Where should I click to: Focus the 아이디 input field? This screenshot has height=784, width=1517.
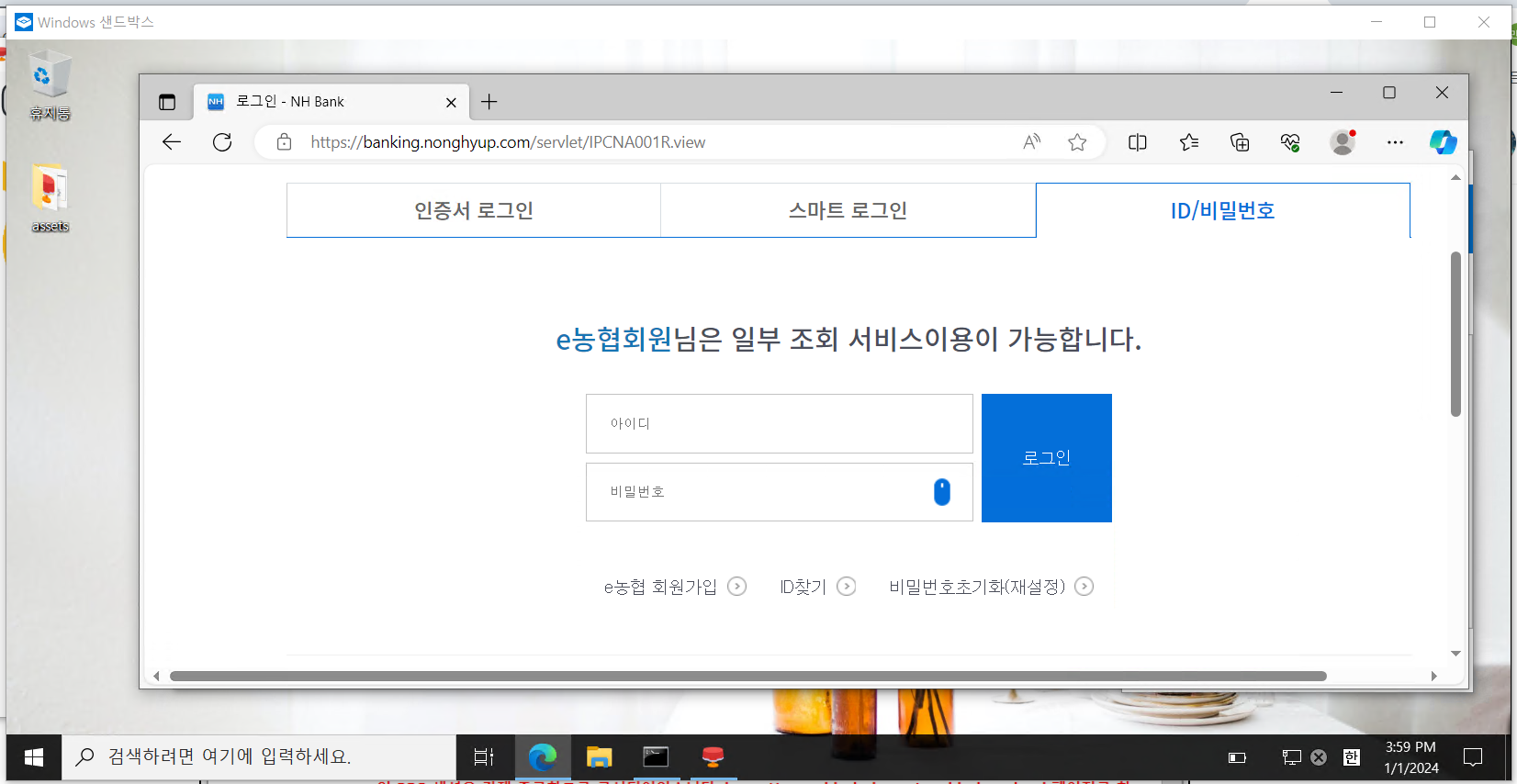click(x=779, y=423)
